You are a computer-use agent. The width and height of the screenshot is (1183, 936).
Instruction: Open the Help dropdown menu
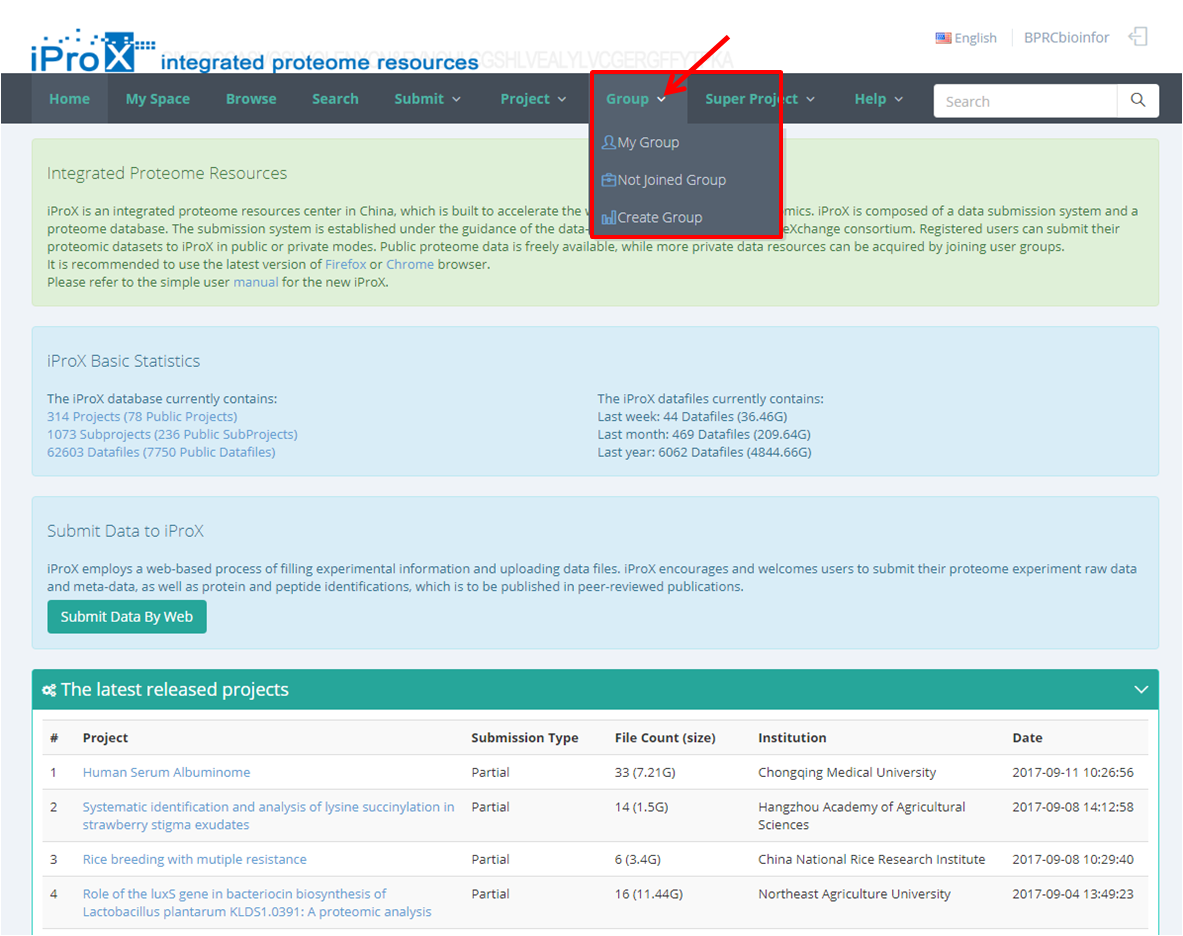tap(878, 99)
